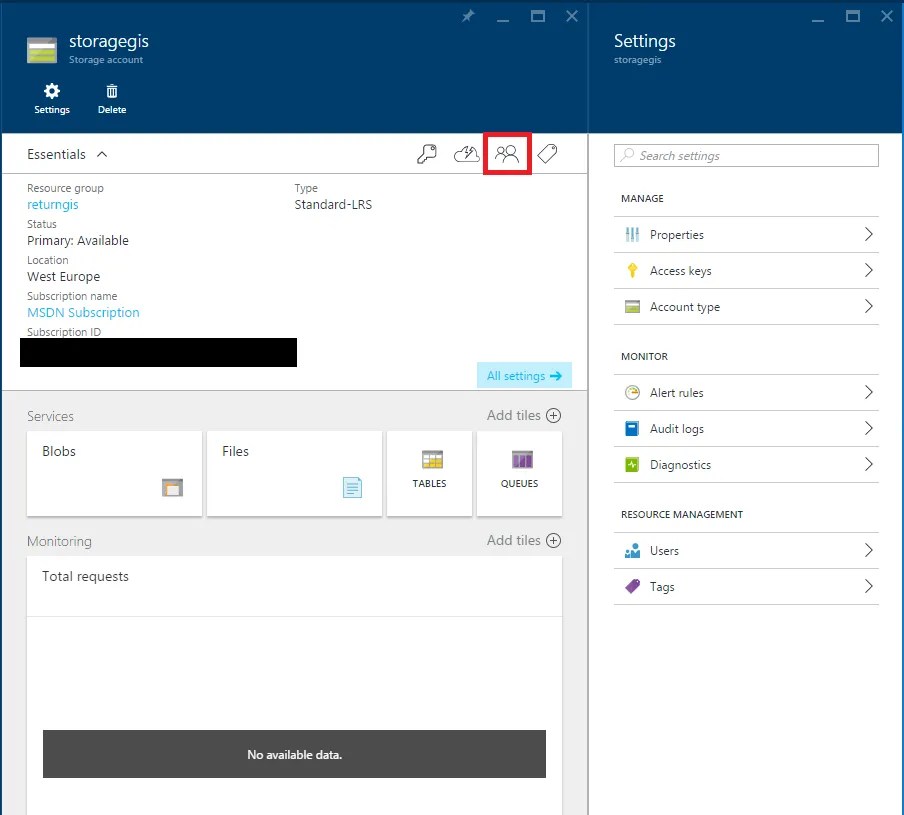Expand the Tags row chevron
Screen dimensions: 904x815
tap(868, 586)
